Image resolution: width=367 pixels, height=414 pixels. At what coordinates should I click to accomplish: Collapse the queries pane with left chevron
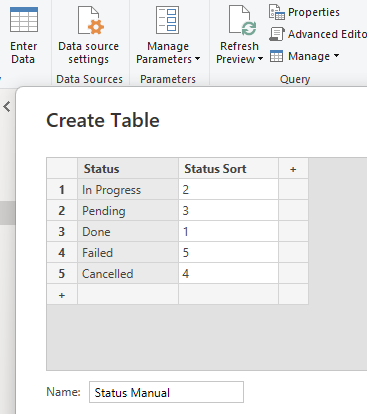[7, 107]
